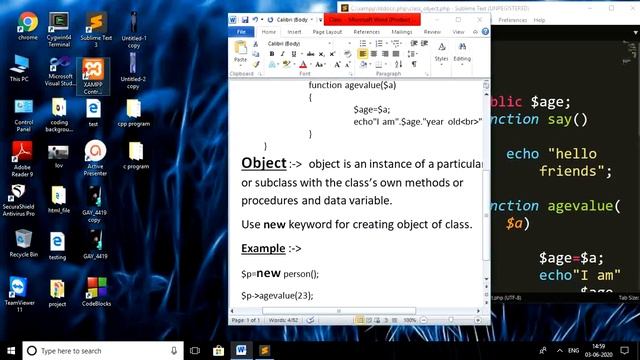Image resolution: width=640 pixels, height=360 pixels.
Task: Open Active Presenter desktop icon
Action: pos(95,158)
